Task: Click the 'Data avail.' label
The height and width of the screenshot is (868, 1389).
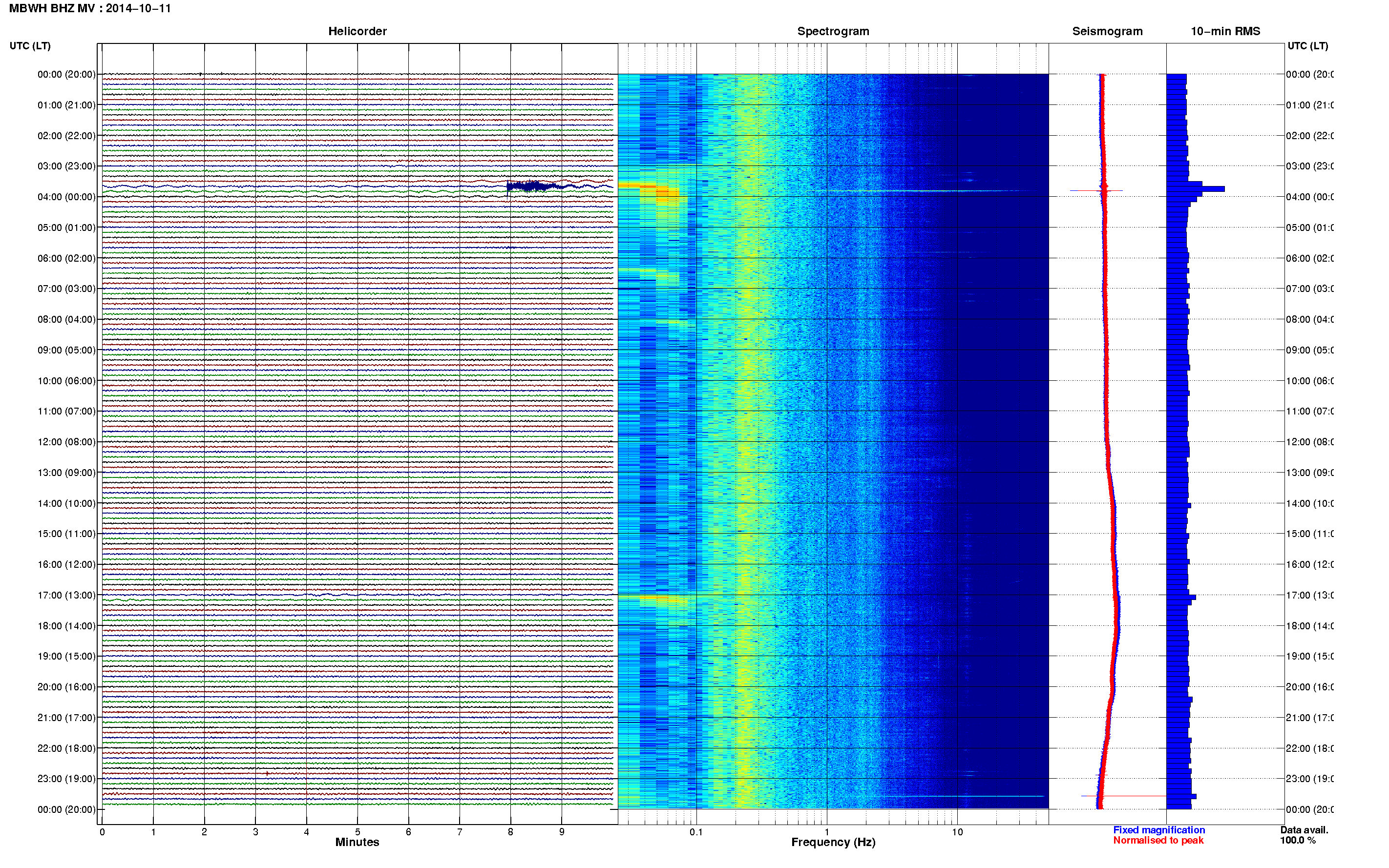Action: tap(1304, 830)
